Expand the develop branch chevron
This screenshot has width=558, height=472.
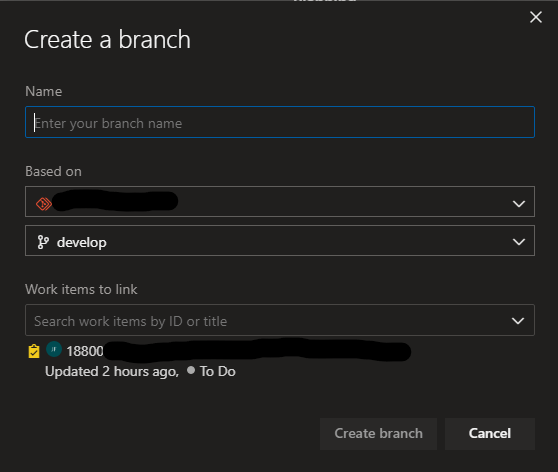point(518,242)
